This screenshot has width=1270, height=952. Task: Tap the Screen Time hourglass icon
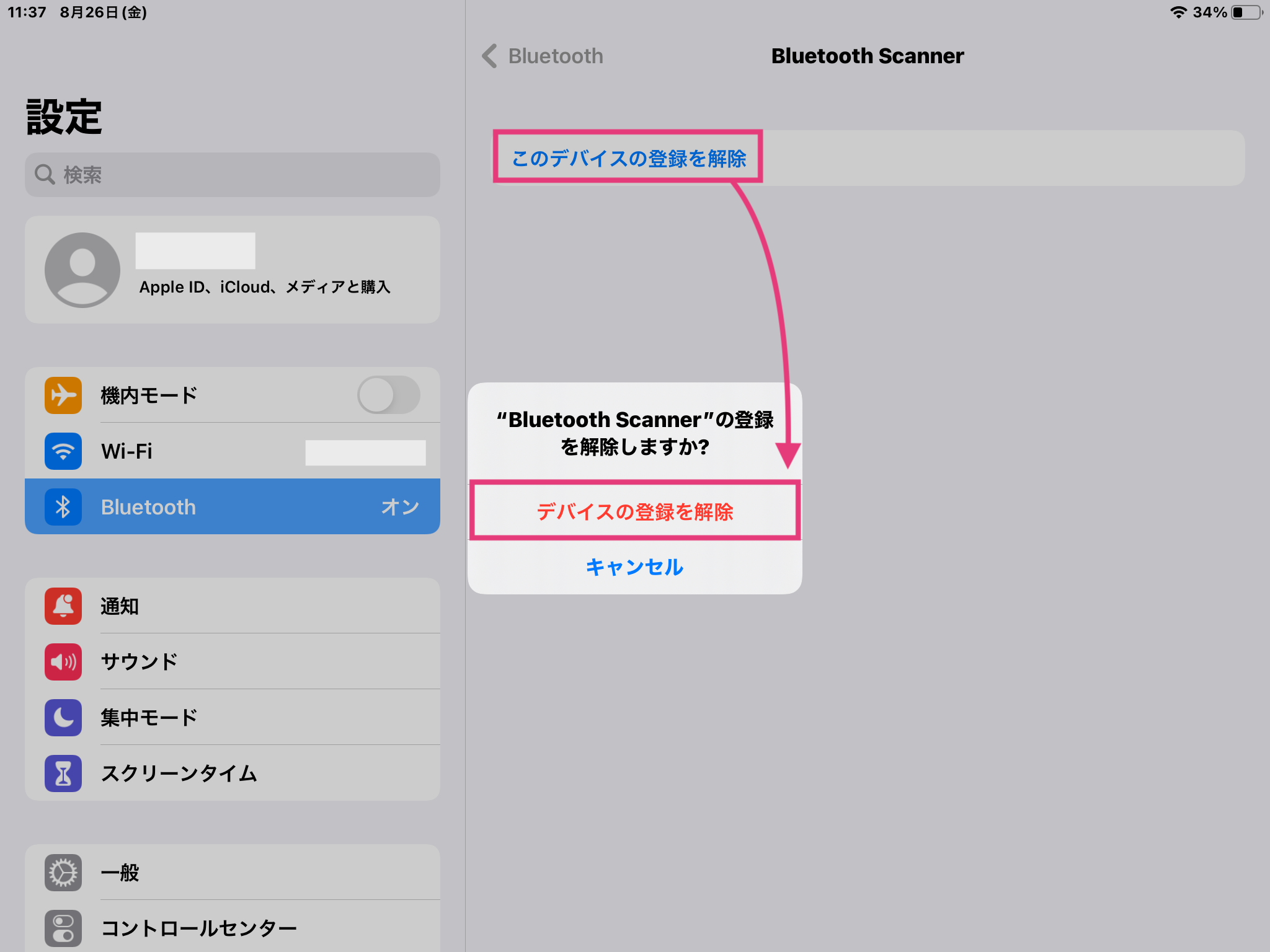(x=63, y=773)
